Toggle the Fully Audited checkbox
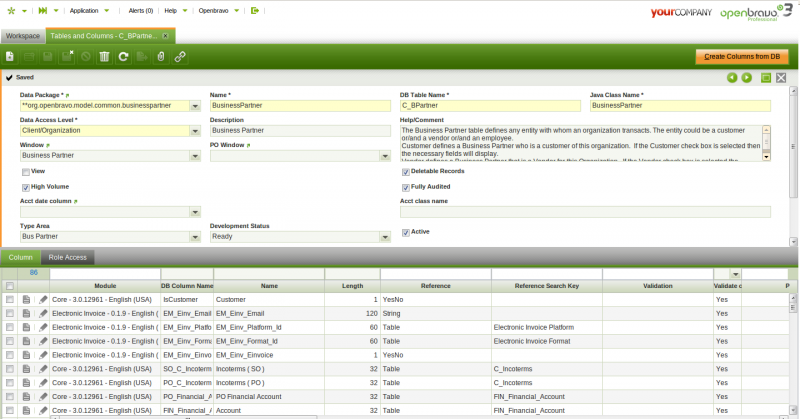Screen dimensions: 800x419 (405, 187)
